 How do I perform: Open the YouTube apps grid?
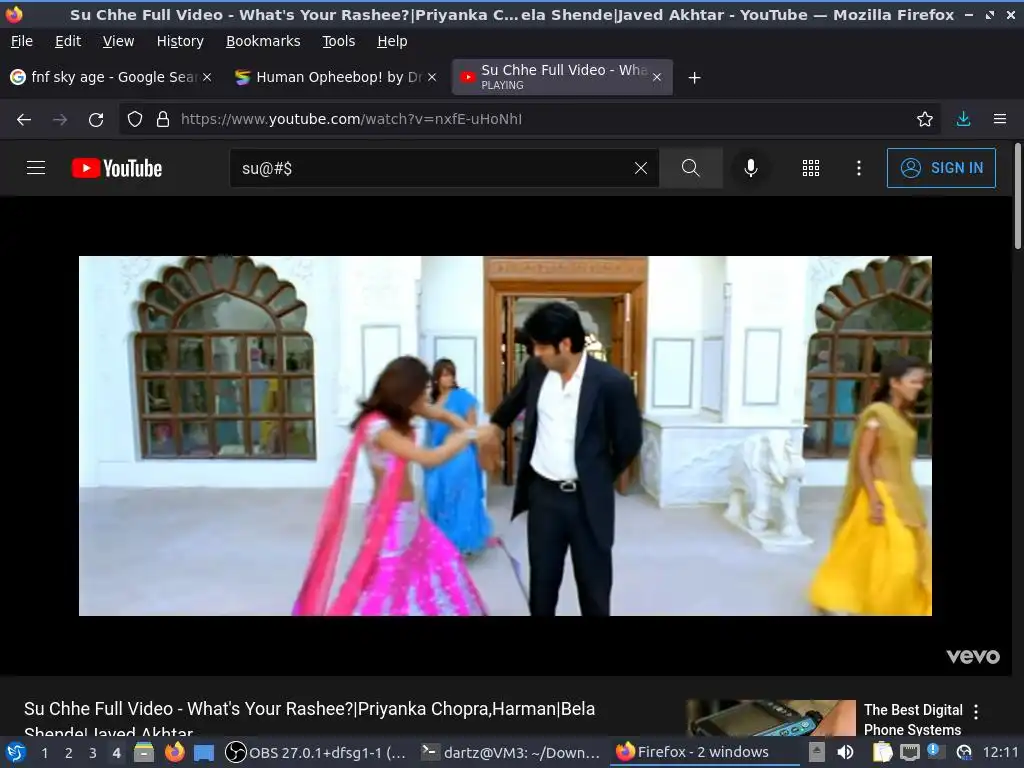coord(810,168)
